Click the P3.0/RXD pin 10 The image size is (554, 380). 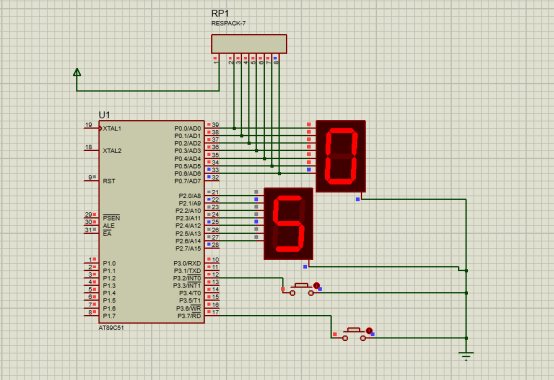coord(212,262)
